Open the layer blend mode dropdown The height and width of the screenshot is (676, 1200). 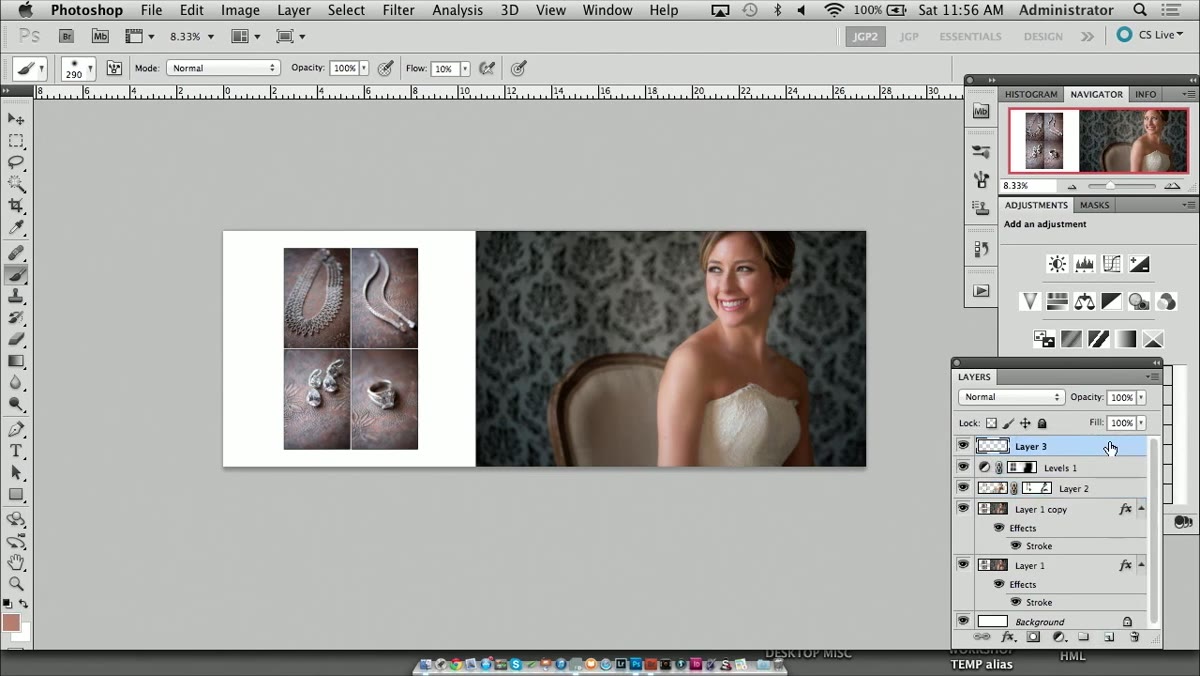tap(1010, 397)
